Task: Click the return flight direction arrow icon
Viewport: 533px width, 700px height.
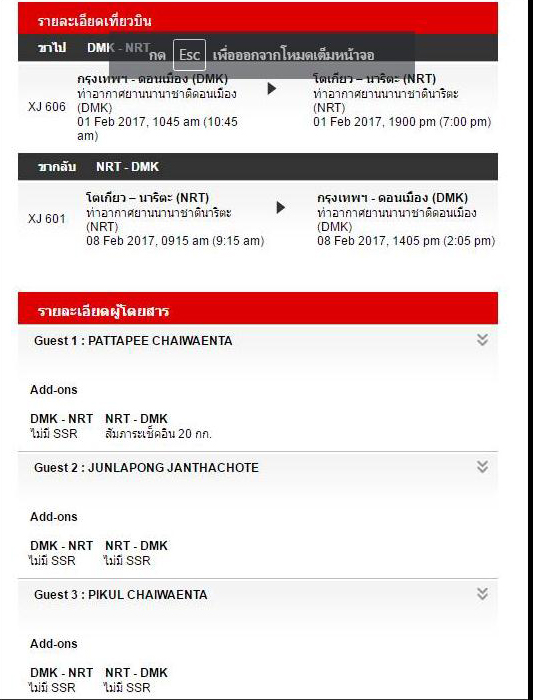Action: [x=280, y=208]
